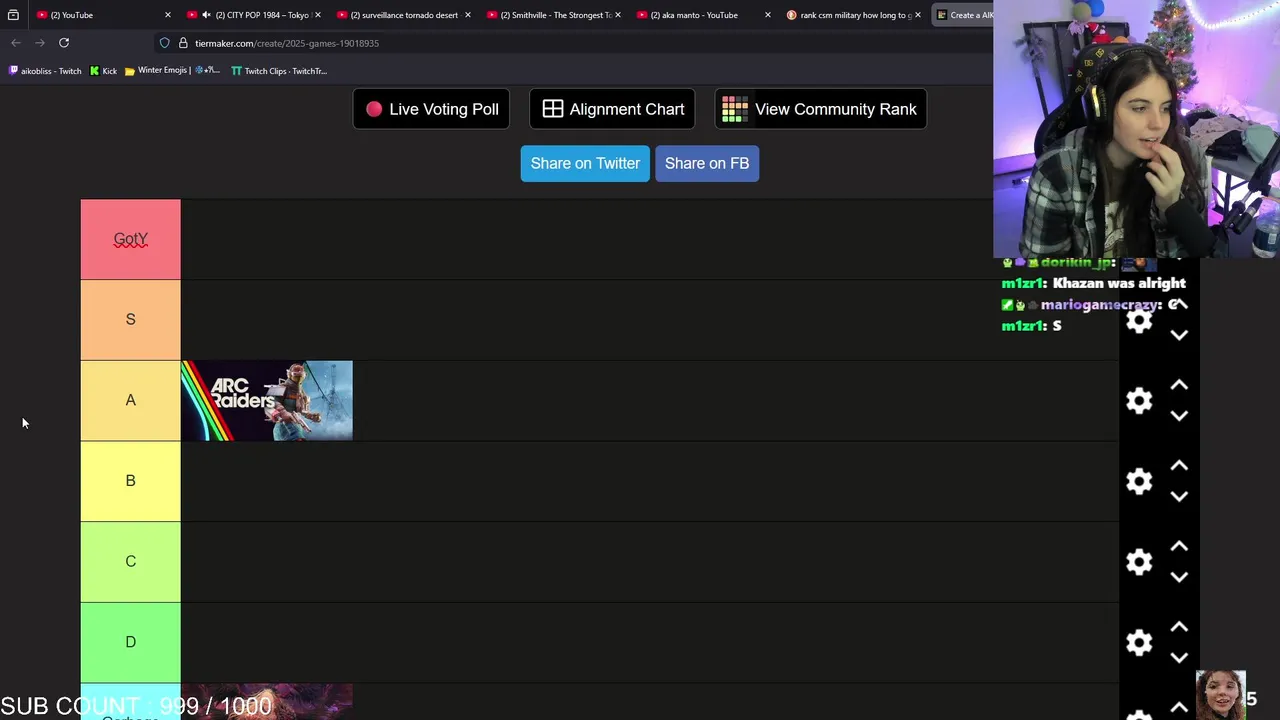Share tier list on FB
Image resolution: width=1280 pixels, height=720 pixels.
pyautogui.click(x=707, y=163)
